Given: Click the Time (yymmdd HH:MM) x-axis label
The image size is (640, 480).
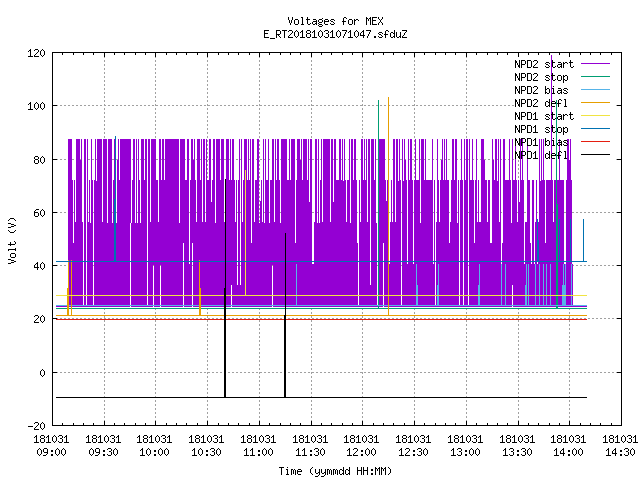Looking at the screenshot, I should pyautogui.click(x=335, y=471).
